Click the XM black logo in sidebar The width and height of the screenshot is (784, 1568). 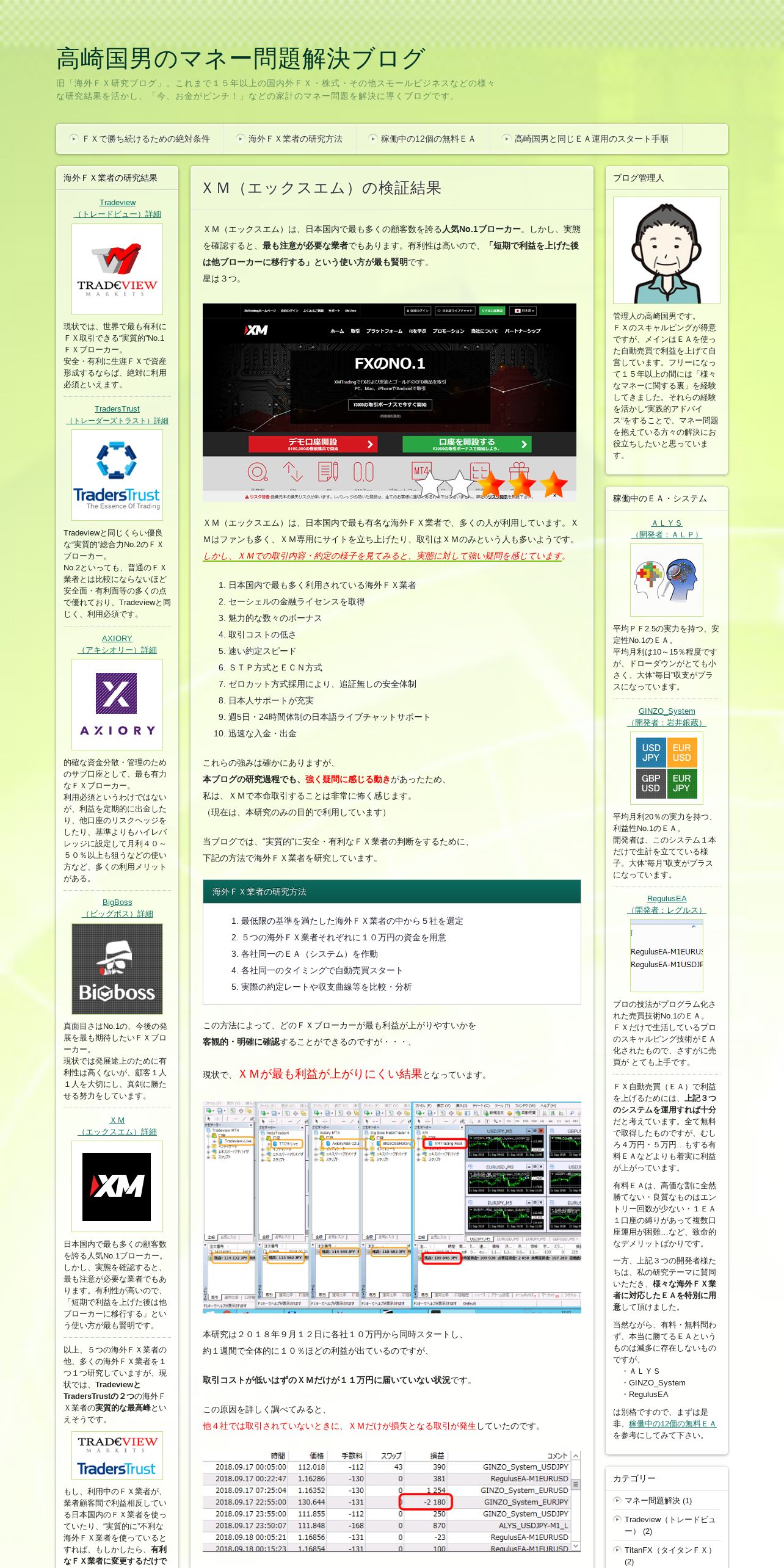pos(117,1186)
